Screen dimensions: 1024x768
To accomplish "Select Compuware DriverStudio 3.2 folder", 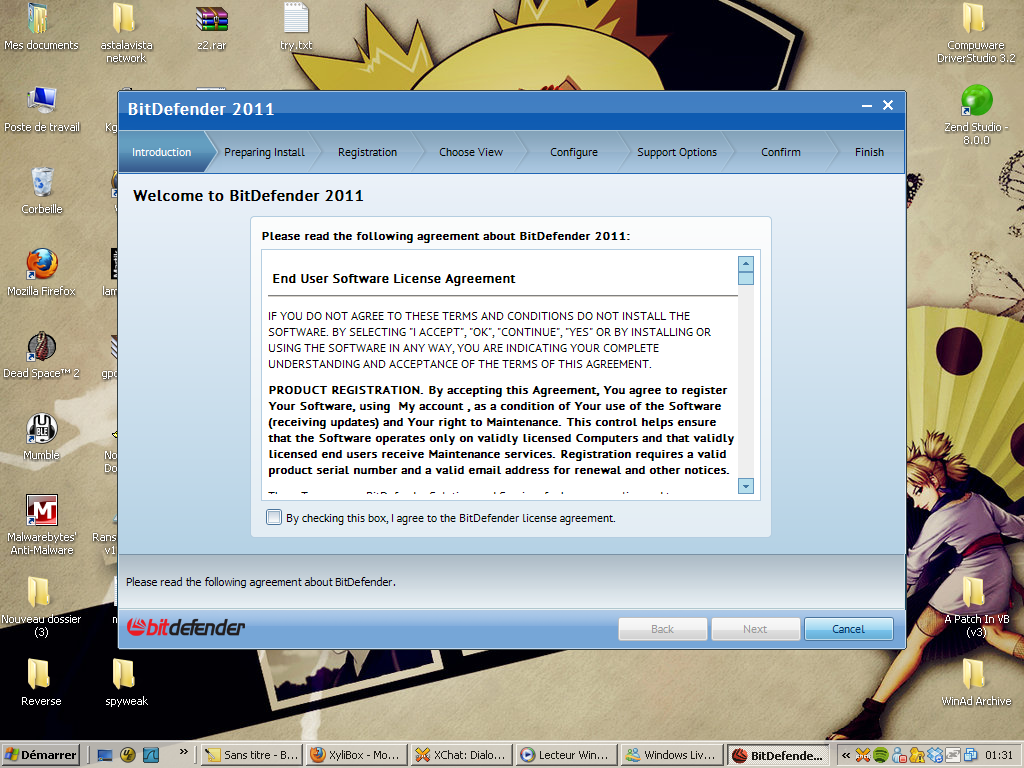I will coord(976,33).
